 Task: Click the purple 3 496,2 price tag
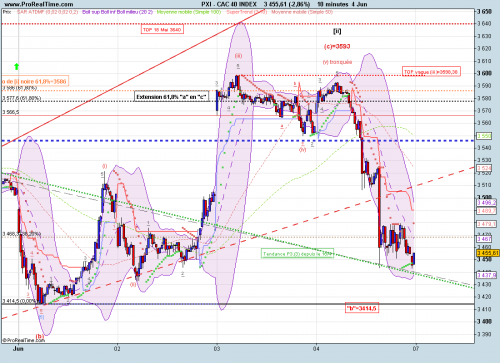click(x=487, y=202)
